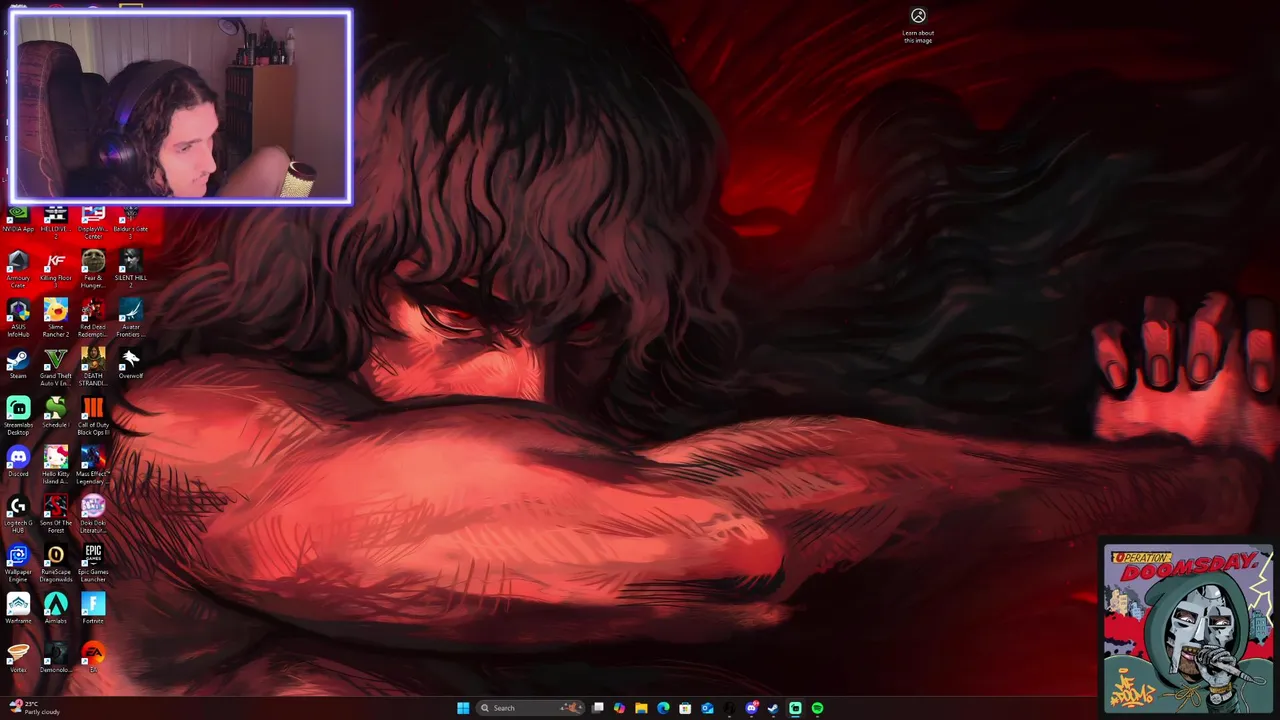1280x720 pixels.
Task: Select the Logitech G HUB shortcut
Action: 18,514
